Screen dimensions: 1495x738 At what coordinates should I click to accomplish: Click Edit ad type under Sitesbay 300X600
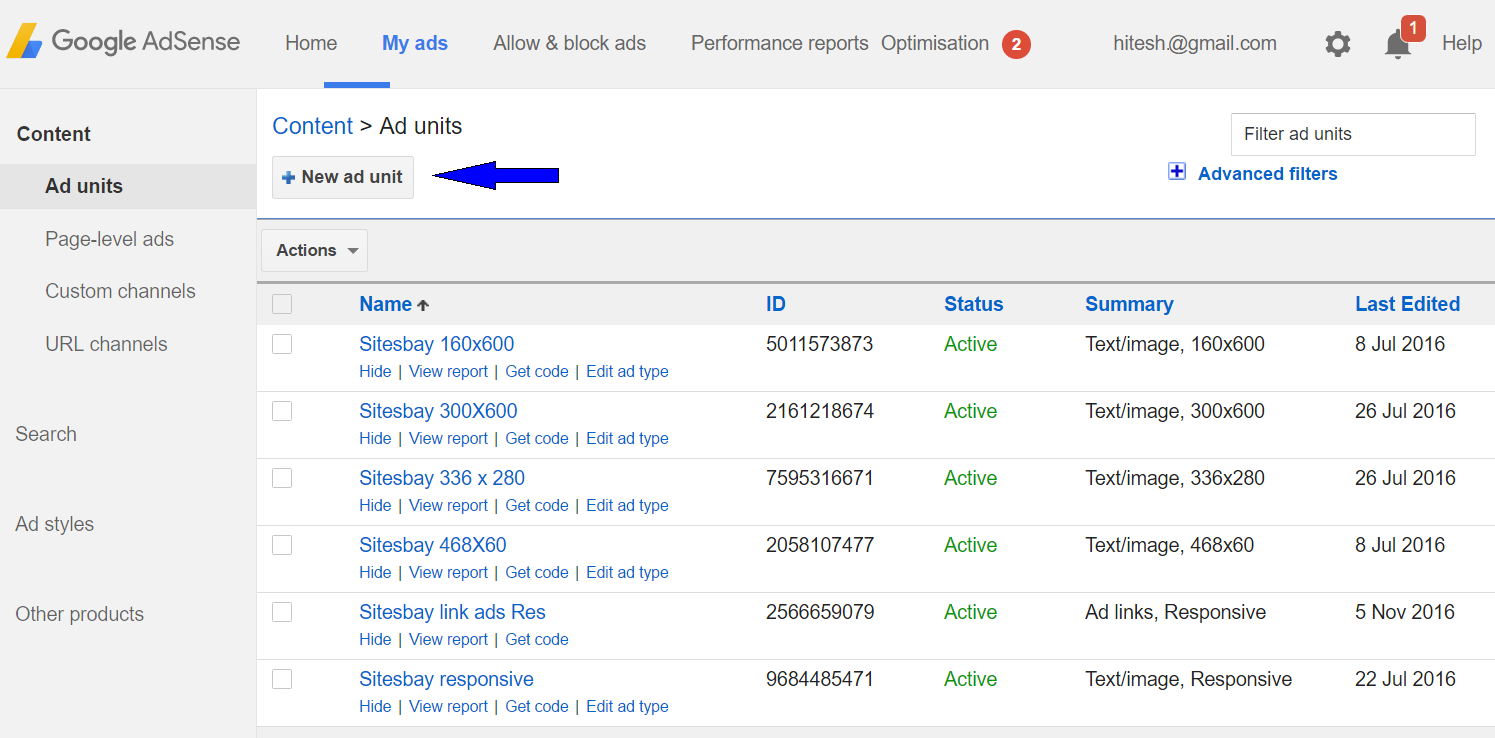pos(627,438)
